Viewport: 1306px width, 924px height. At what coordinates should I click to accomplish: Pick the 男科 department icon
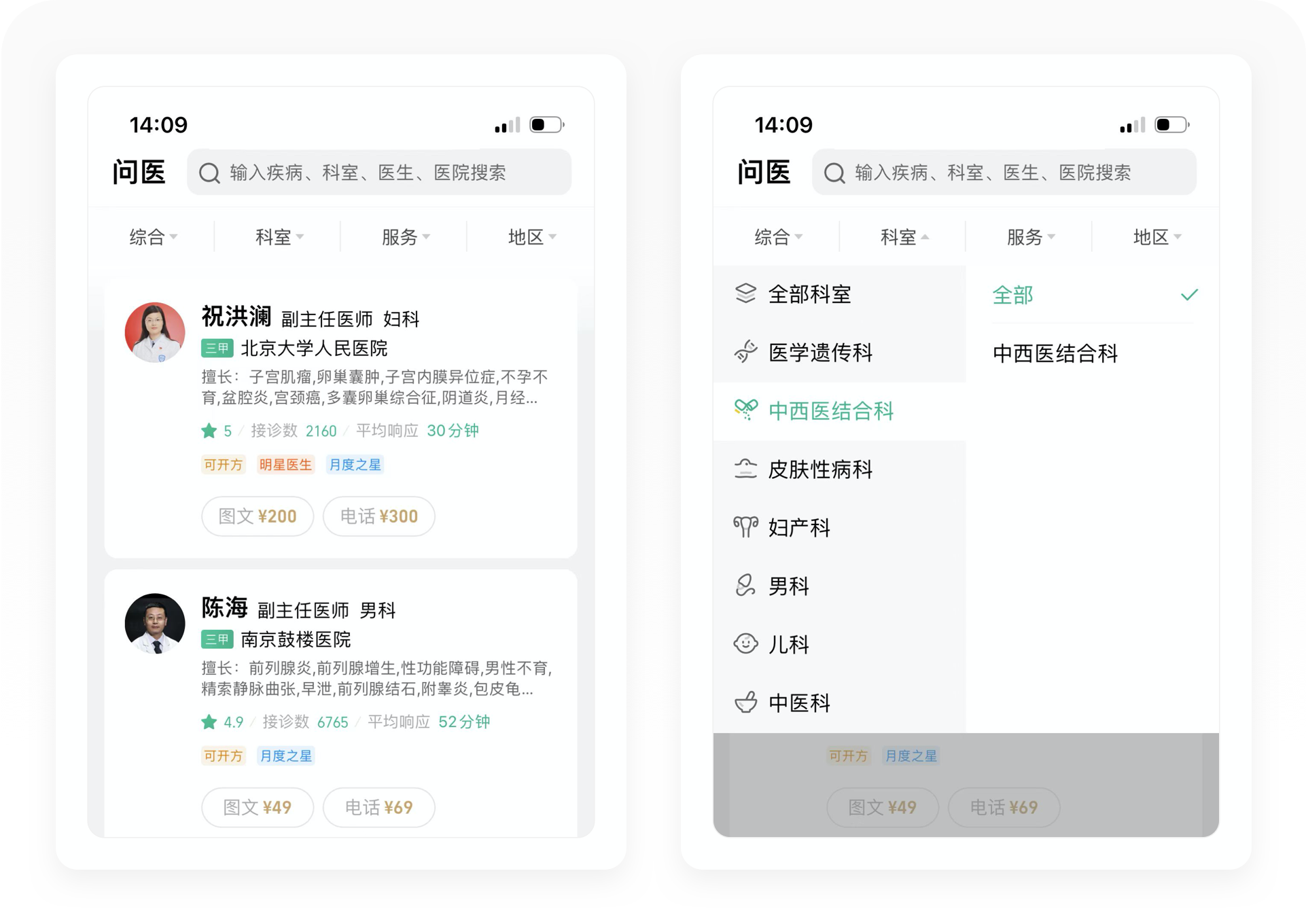pyautogui.click(x=745, y=586)
